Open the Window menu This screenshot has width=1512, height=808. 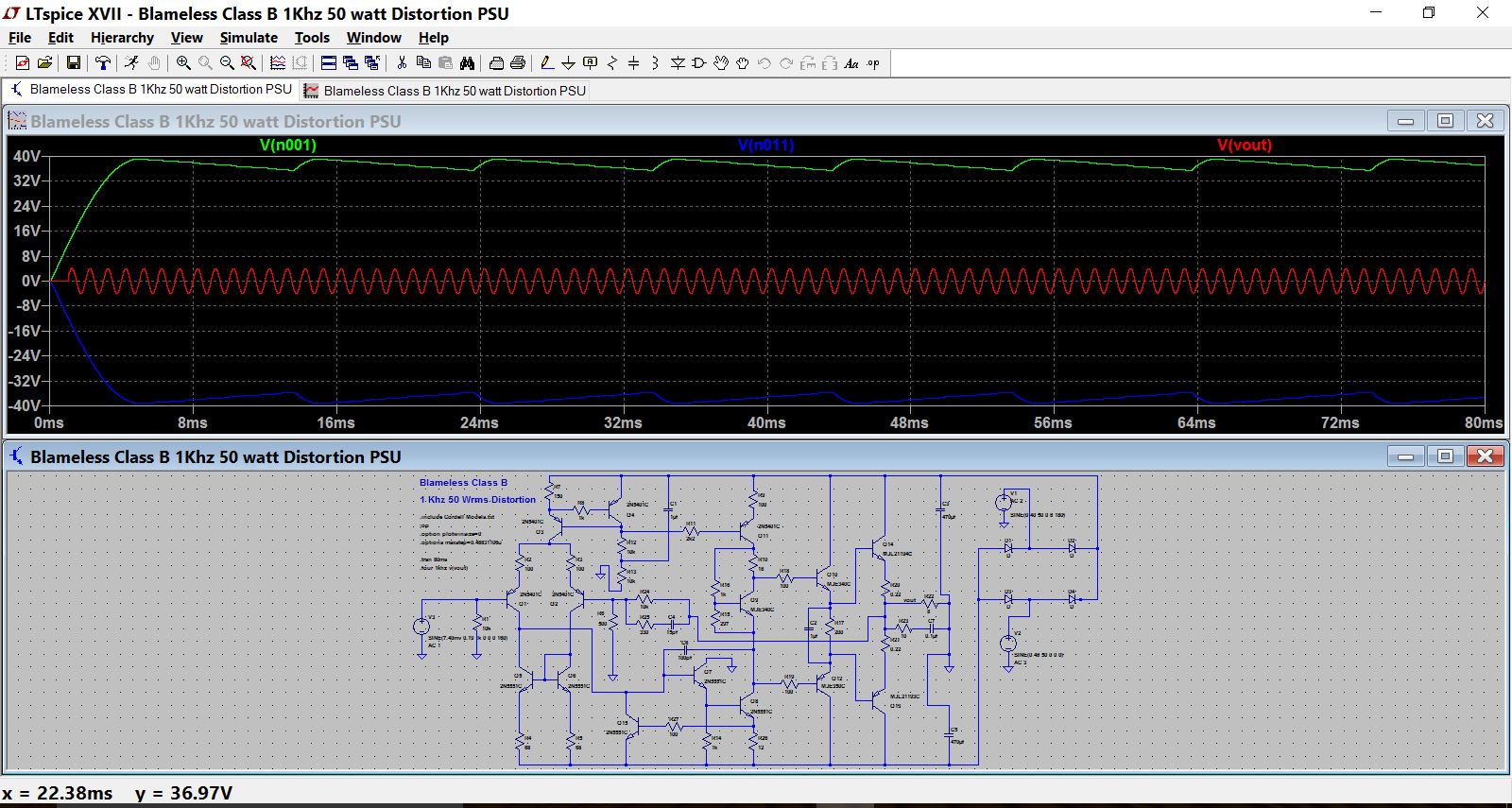tap(373, 38)
